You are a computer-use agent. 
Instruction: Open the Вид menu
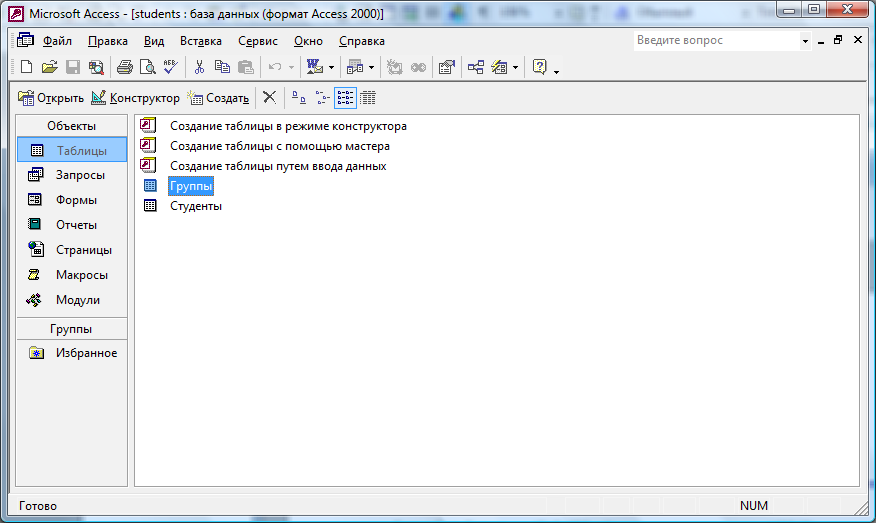tap(154, 41)
